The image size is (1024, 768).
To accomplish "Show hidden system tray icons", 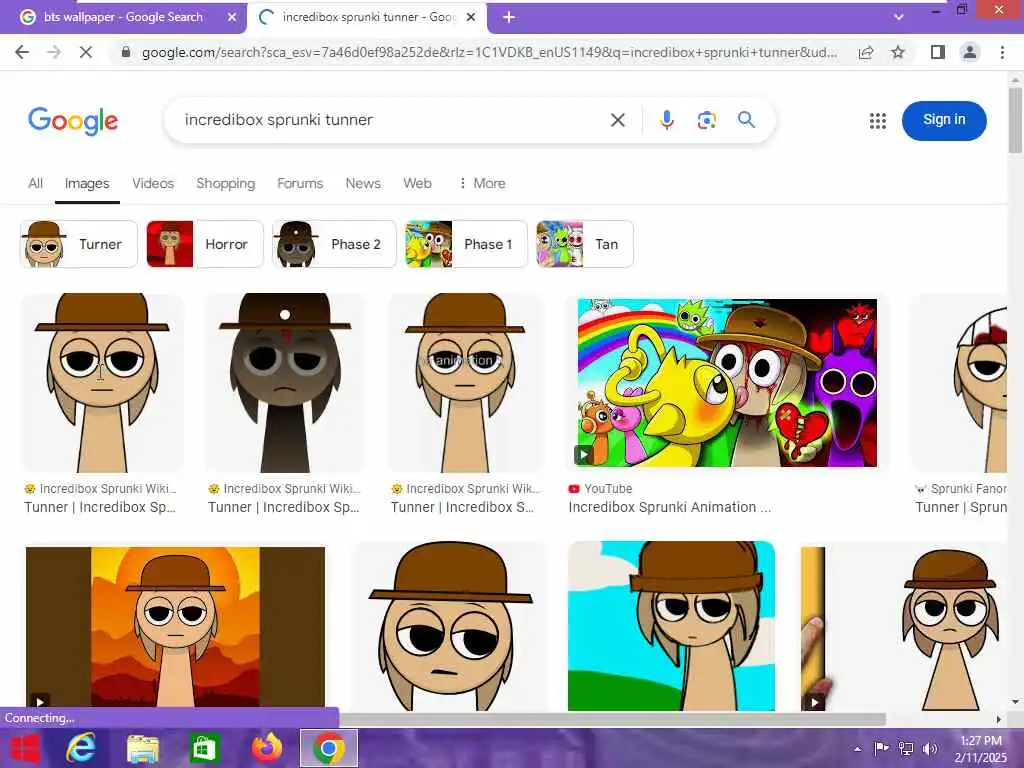I will tap(857, 749).
